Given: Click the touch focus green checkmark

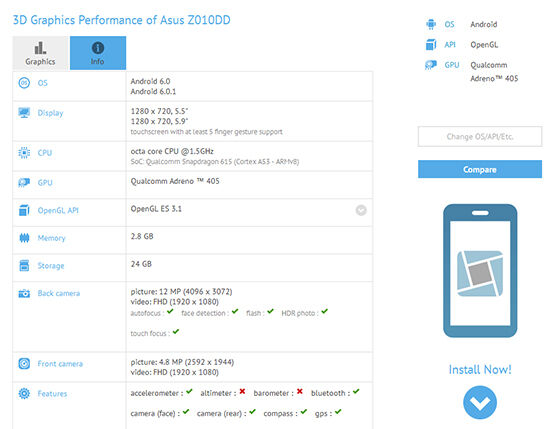Looking at the screenshot, I should point(176,331).
